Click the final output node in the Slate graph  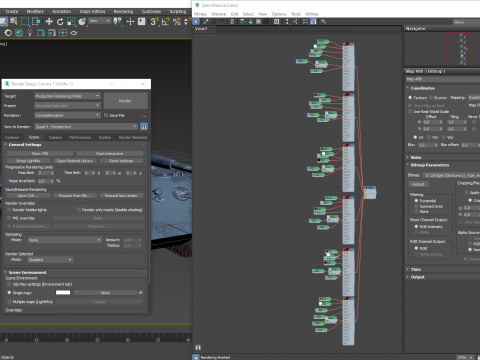tap(370, 192)
